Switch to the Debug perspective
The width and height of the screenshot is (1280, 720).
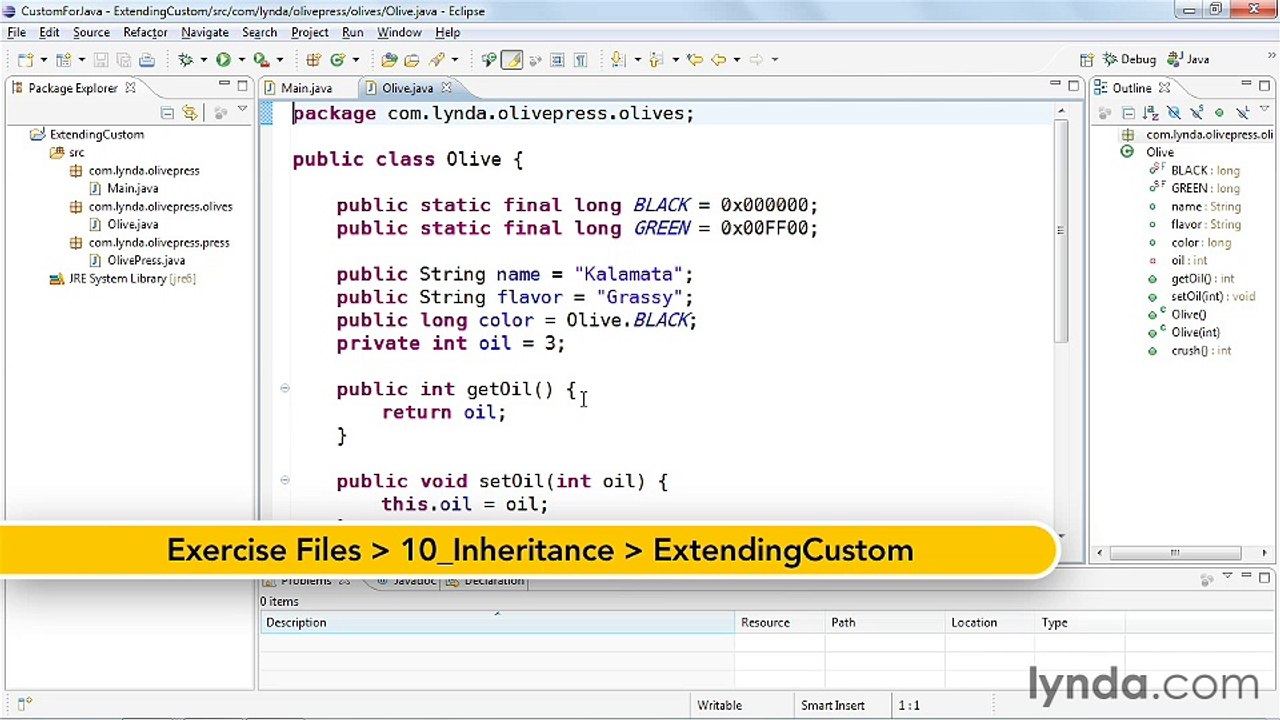pyautogui.click(x=1130, y=60)
